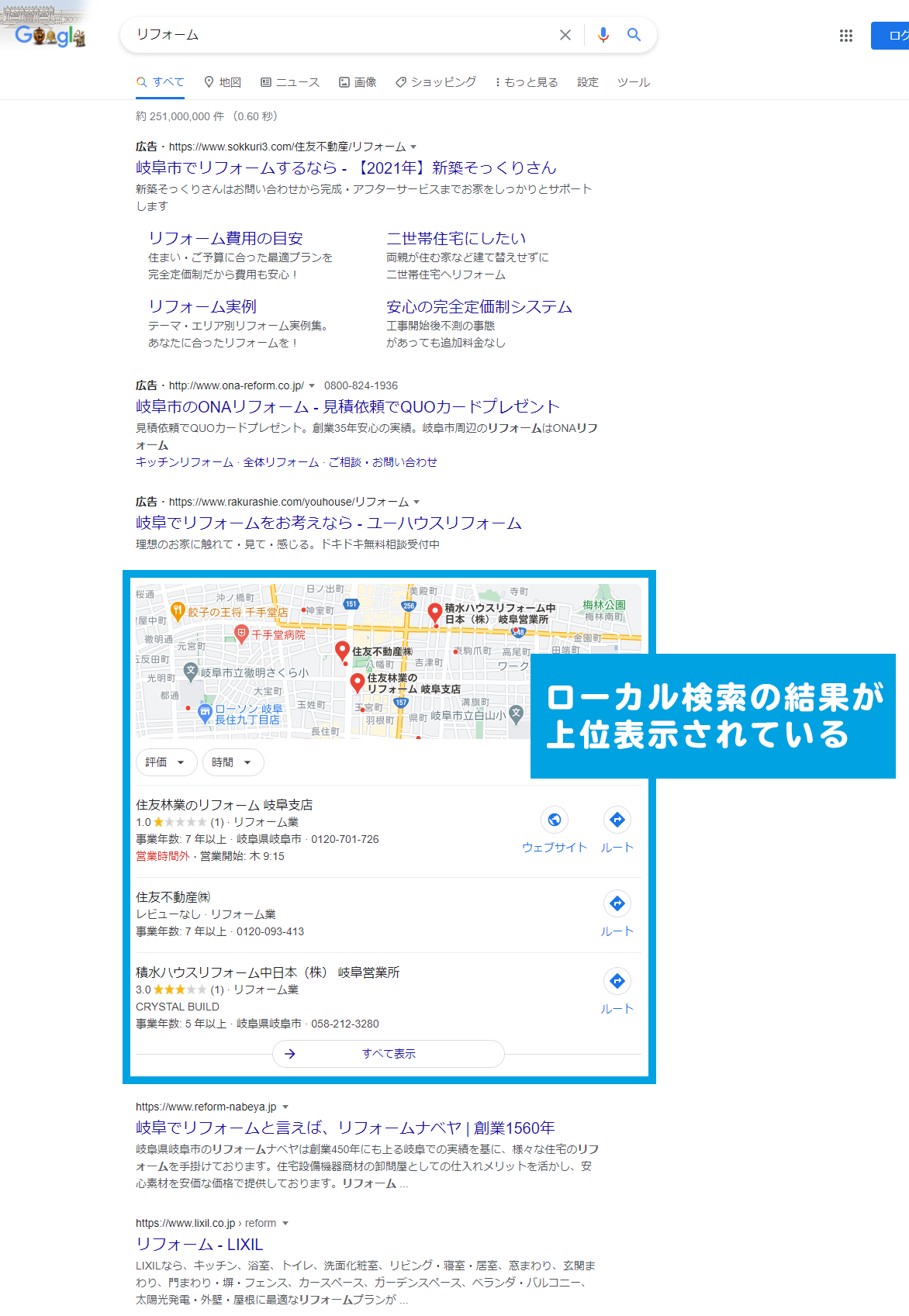Open the リフォームナベヤ result title

point(345,1128)
